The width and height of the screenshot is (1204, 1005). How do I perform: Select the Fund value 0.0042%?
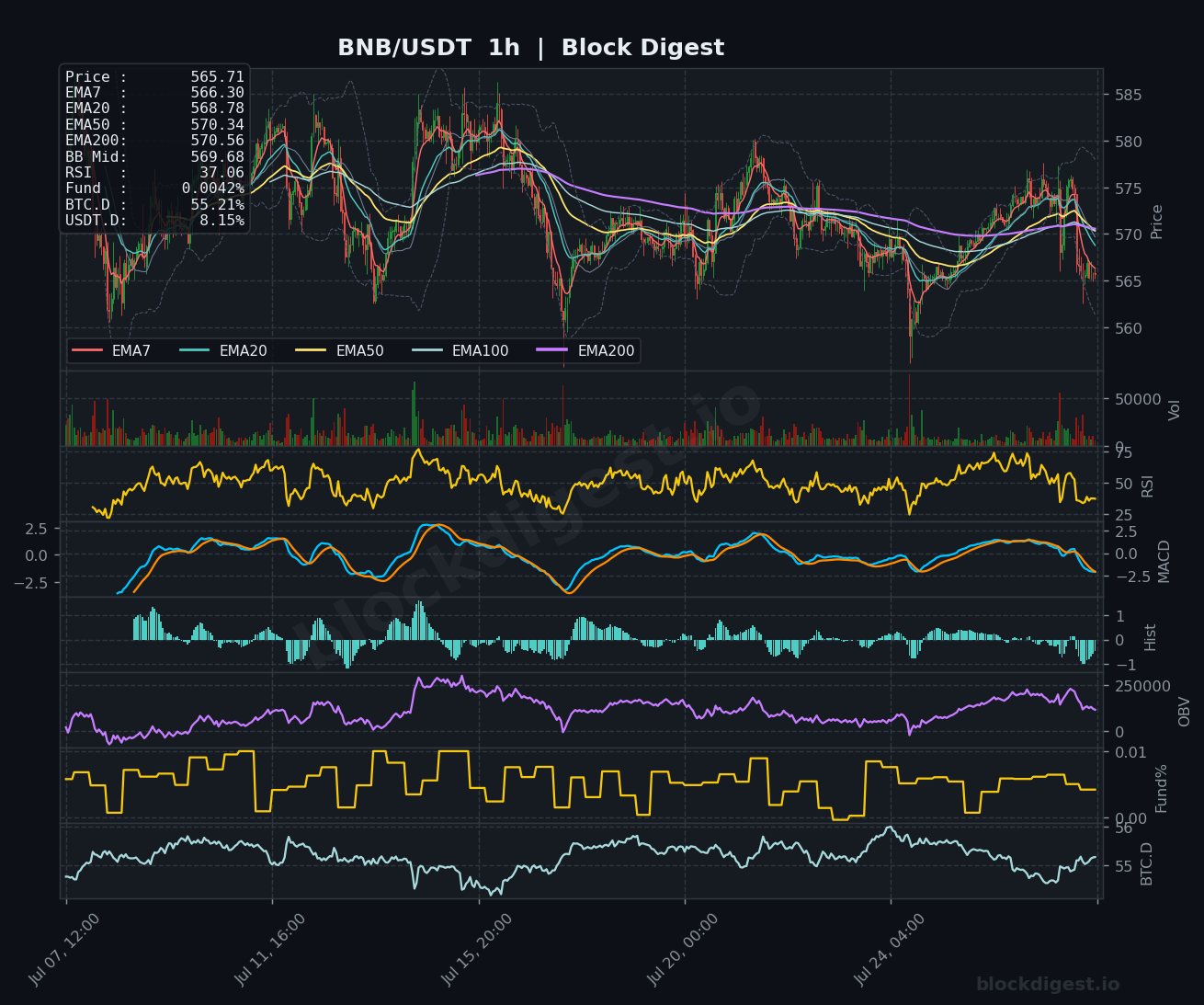click(213, 188)
